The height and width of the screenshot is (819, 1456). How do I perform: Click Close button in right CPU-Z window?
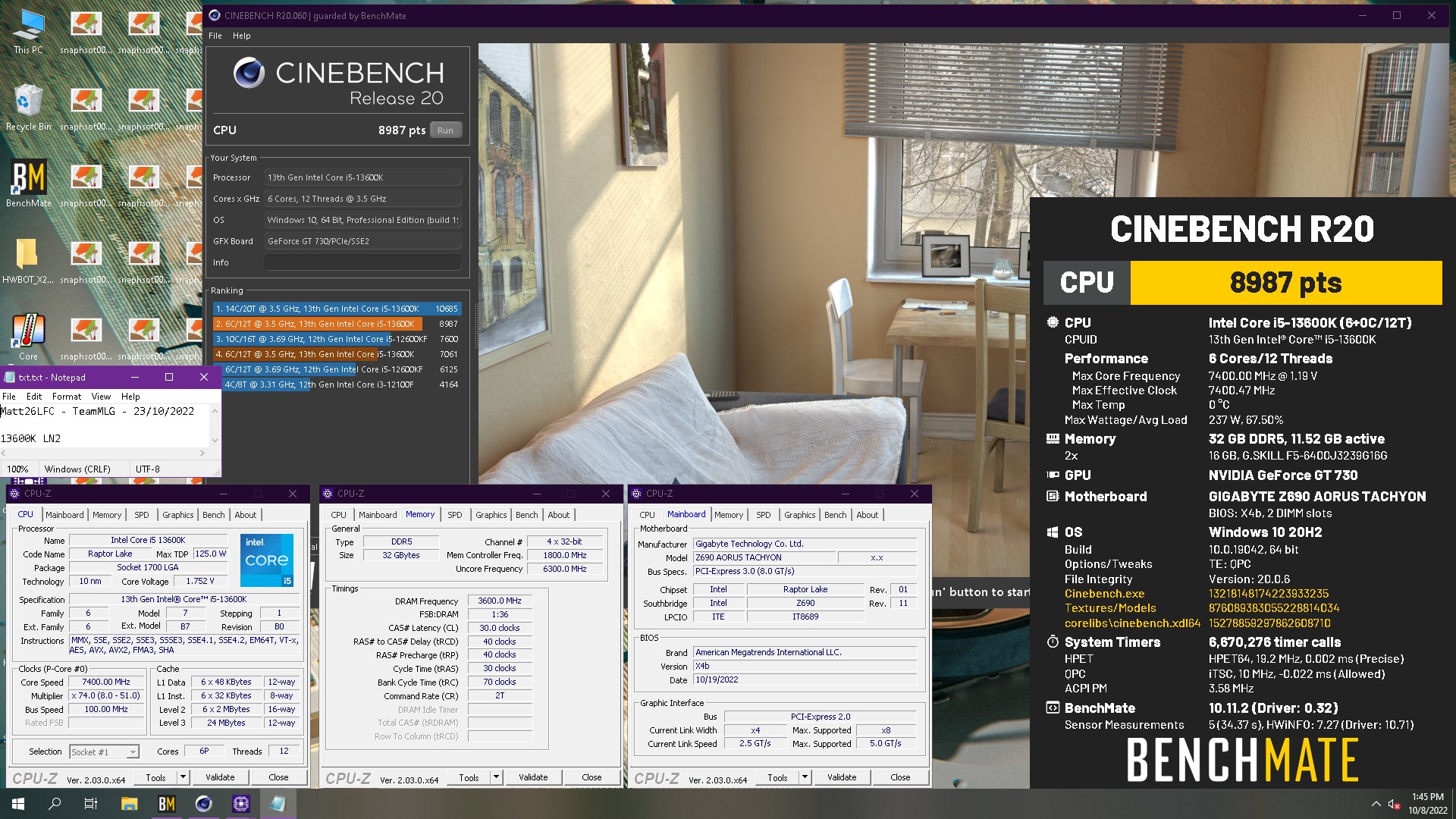click(900, 777)
